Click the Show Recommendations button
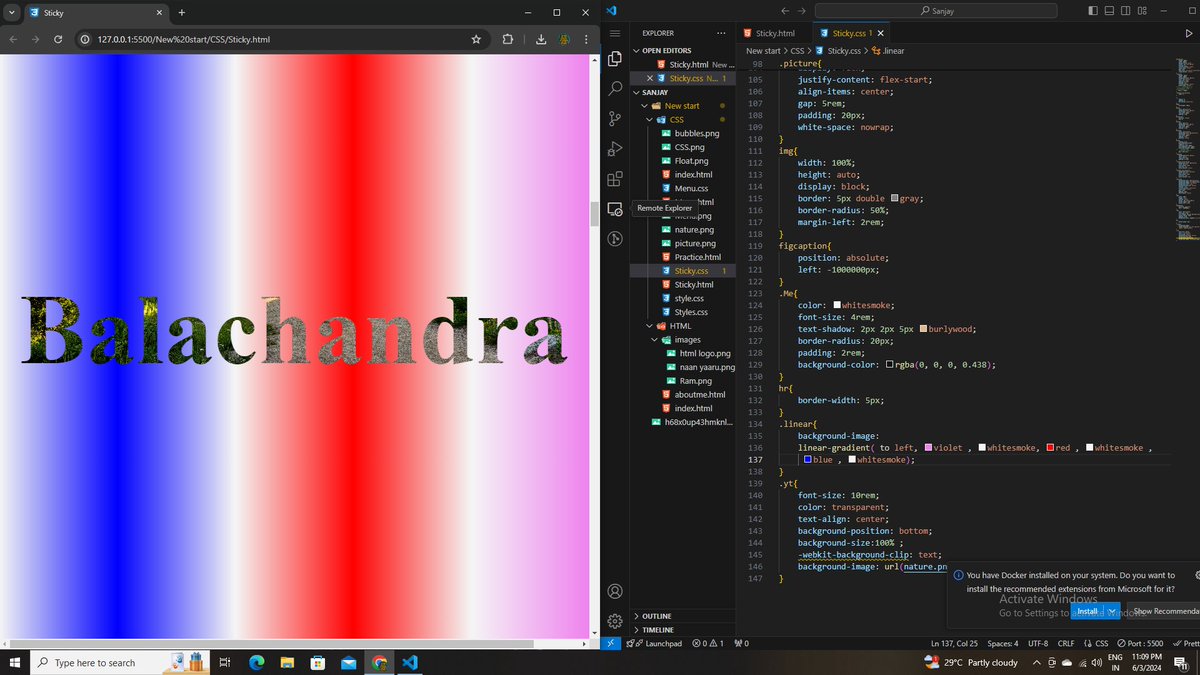This screenshot has width=1200, height=675. coord(1163,611)
